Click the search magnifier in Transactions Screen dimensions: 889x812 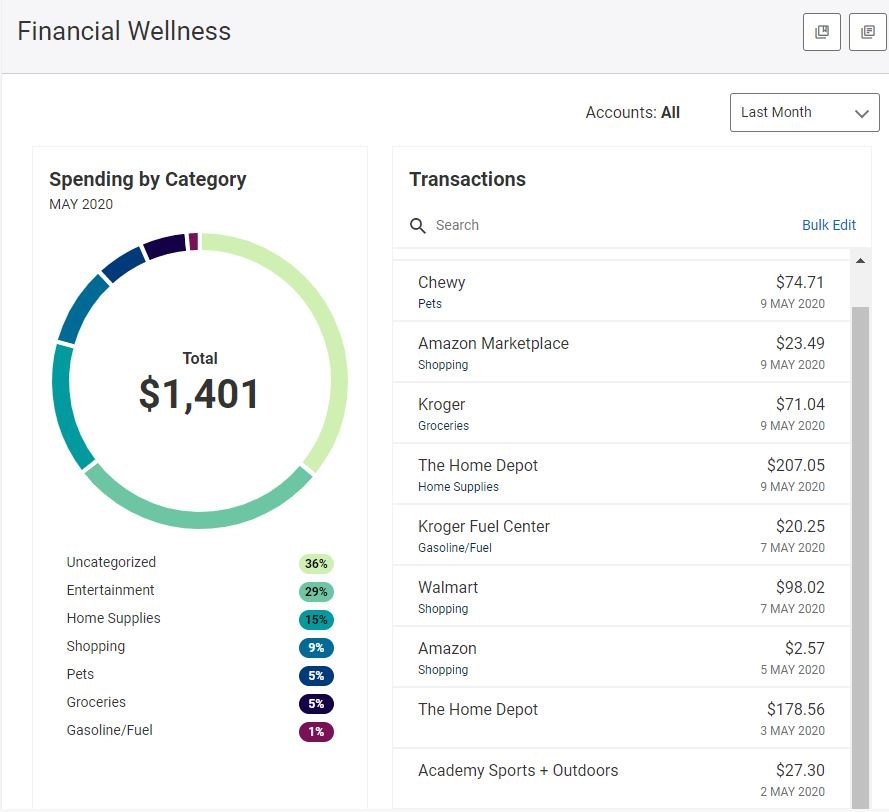click(x=417, y=225)
